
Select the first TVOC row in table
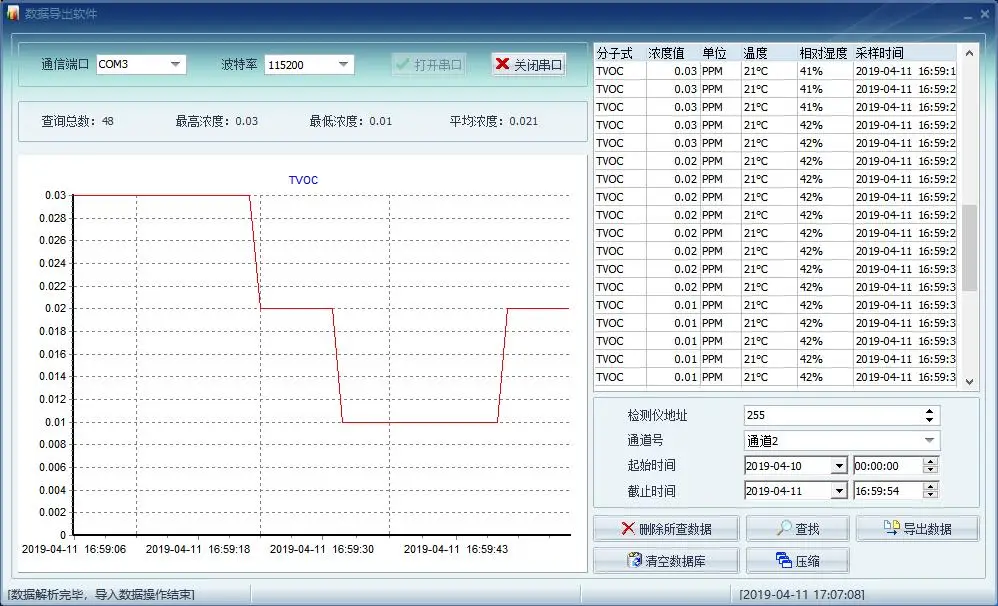coord(775,71)
